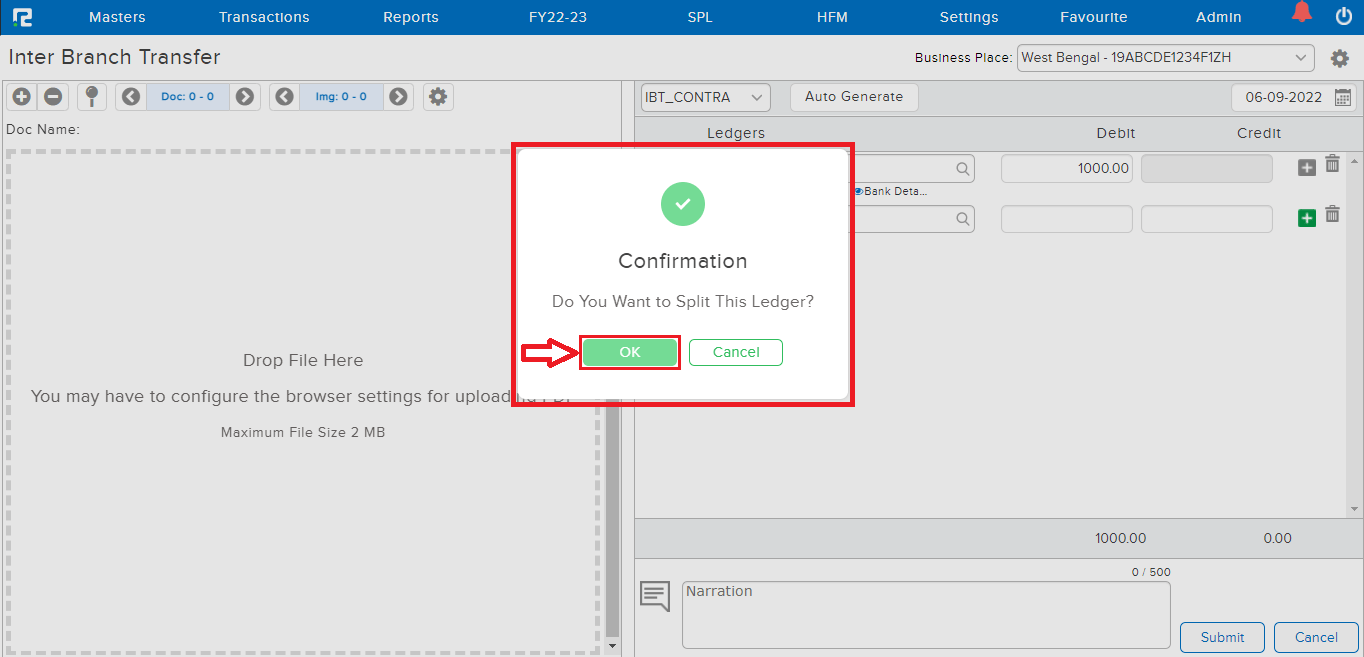The image size is (1364, 657).
Task: Add a ledger row with green plus icon
Action: click(1306, 218)
